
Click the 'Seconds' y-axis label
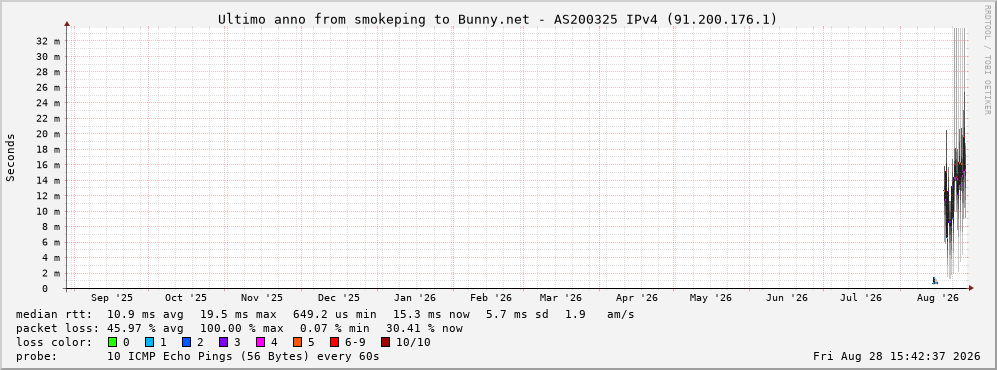pyautogui.click(x=10, y=158)
